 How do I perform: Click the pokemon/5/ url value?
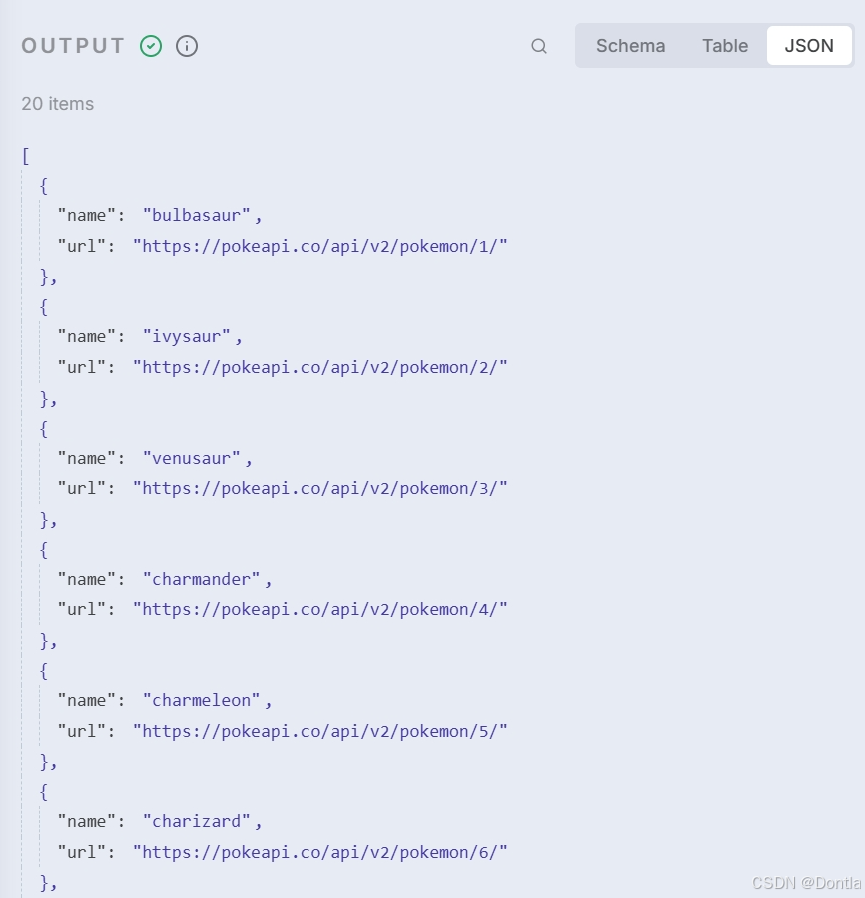click(x=320, y=731)
